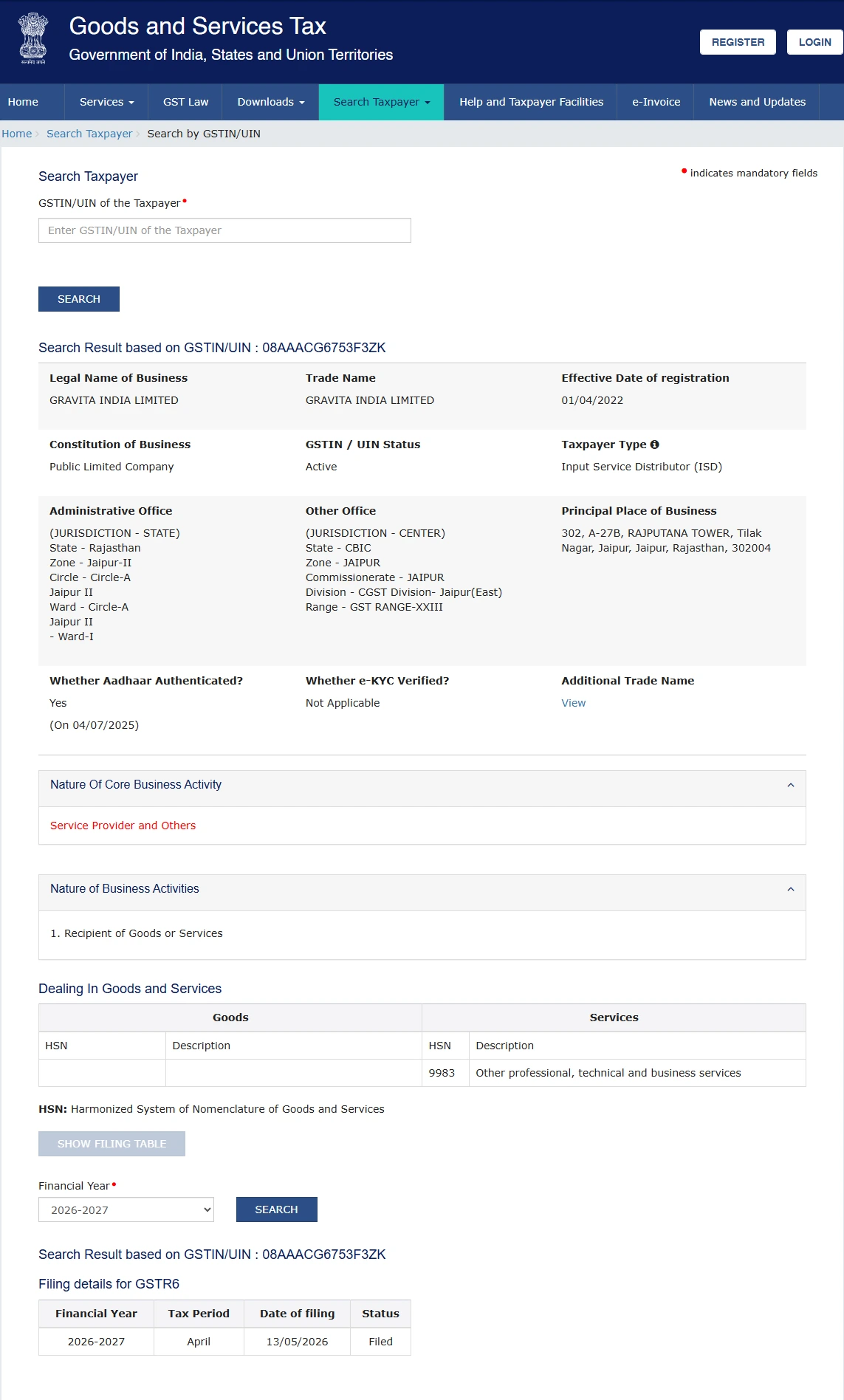Go to the Home menu item

coord(23,102)
